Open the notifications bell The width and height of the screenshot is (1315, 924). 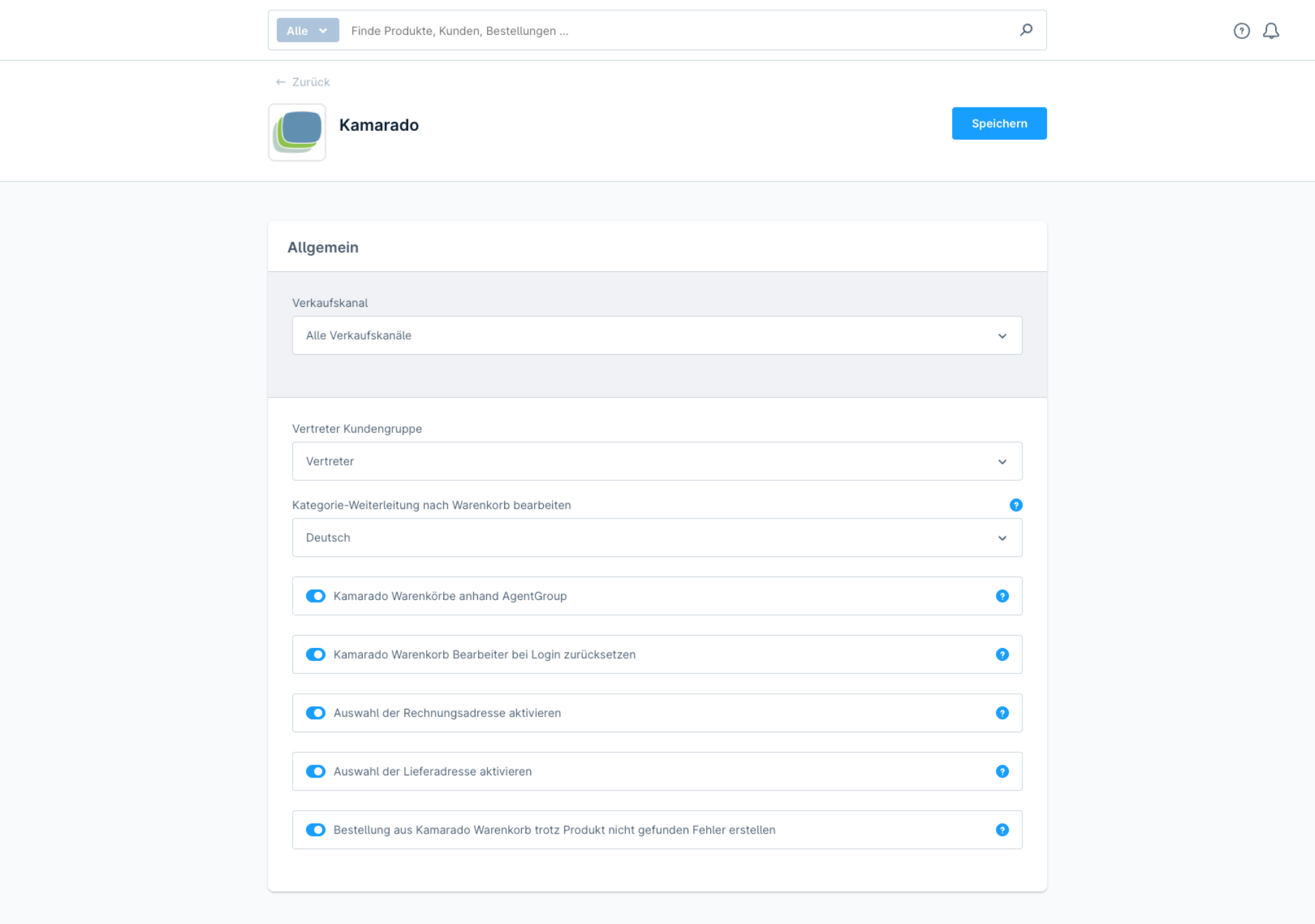1271,31
